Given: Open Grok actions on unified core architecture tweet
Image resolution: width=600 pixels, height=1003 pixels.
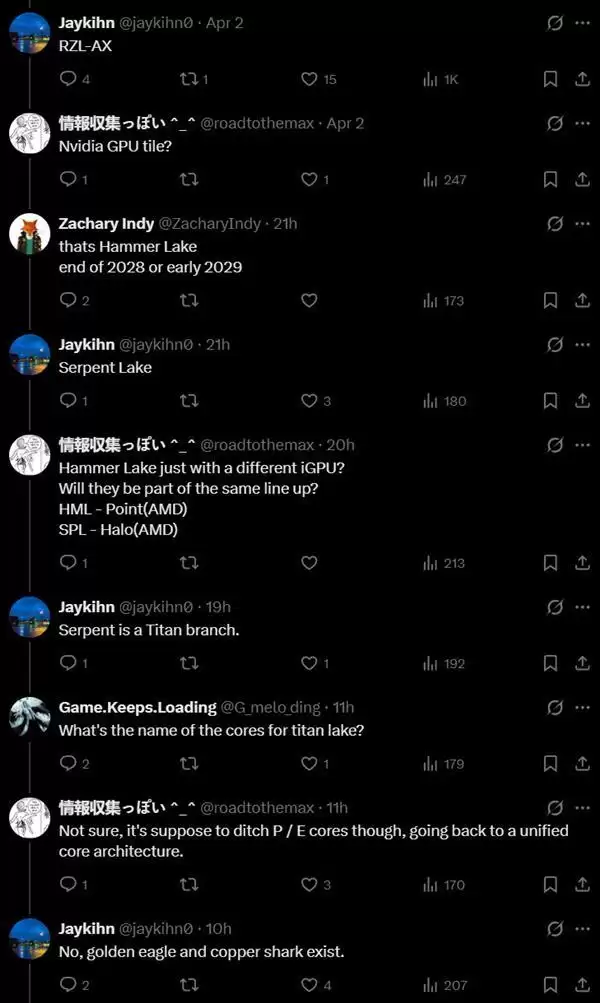Looking at the screenshot, I should pyautogui.click(x=555, y=807).
